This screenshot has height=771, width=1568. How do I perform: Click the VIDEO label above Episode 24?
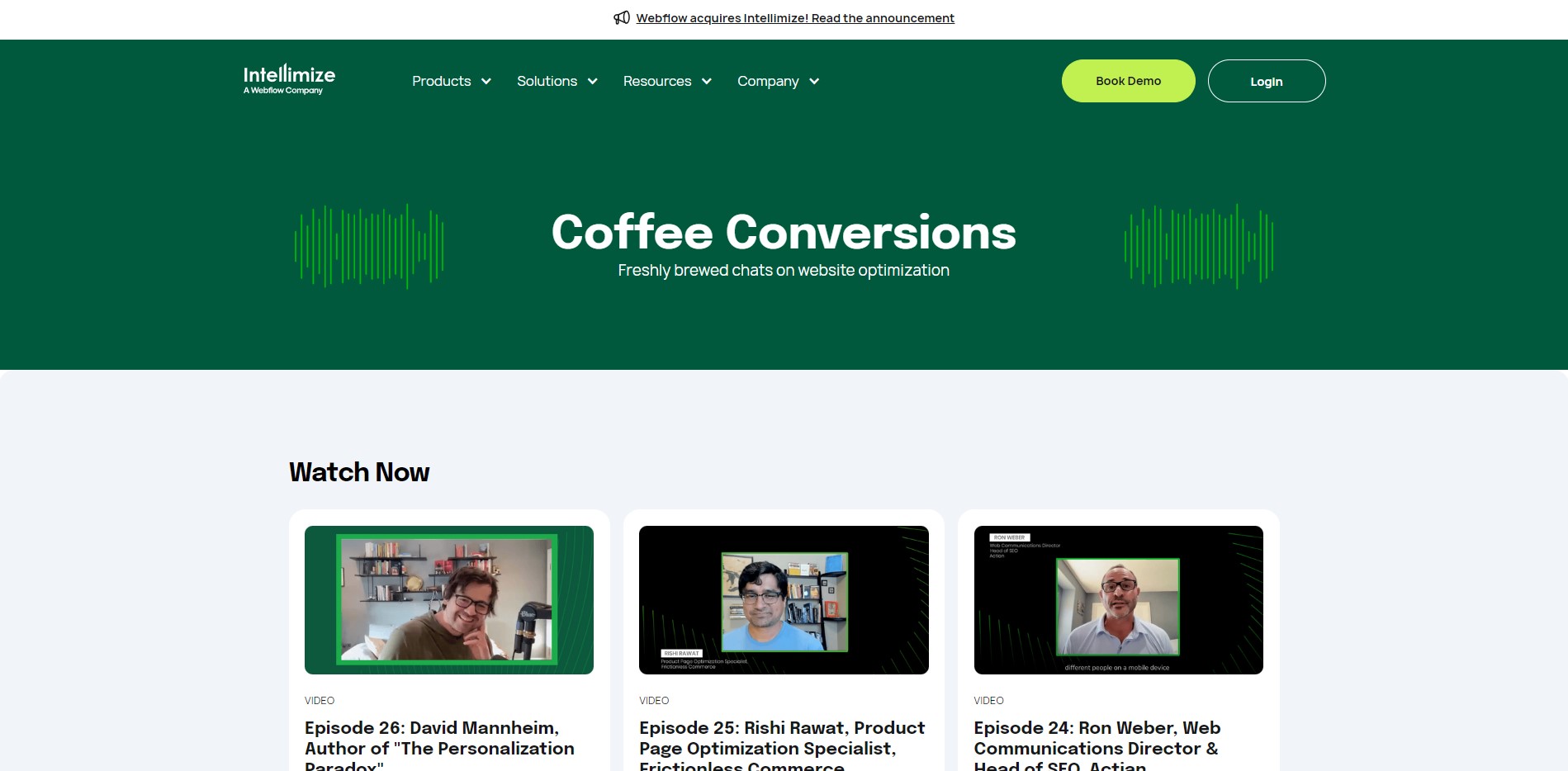pyautogui.click(x=989, y=701)
